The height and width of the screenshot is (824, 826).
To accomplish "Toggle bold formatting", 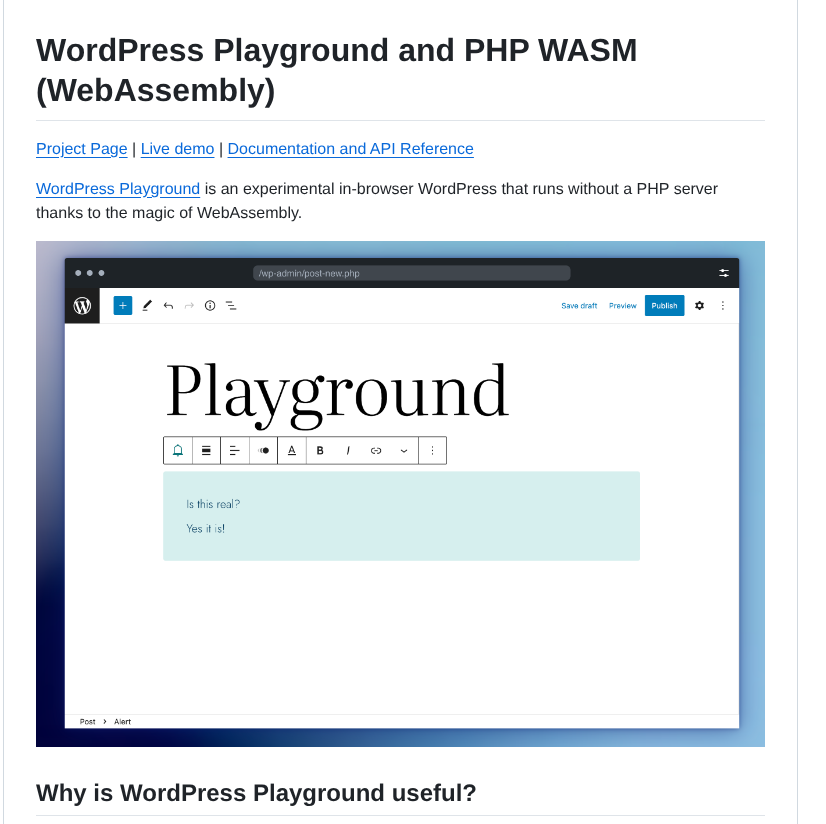I will (x=320, y=450).
